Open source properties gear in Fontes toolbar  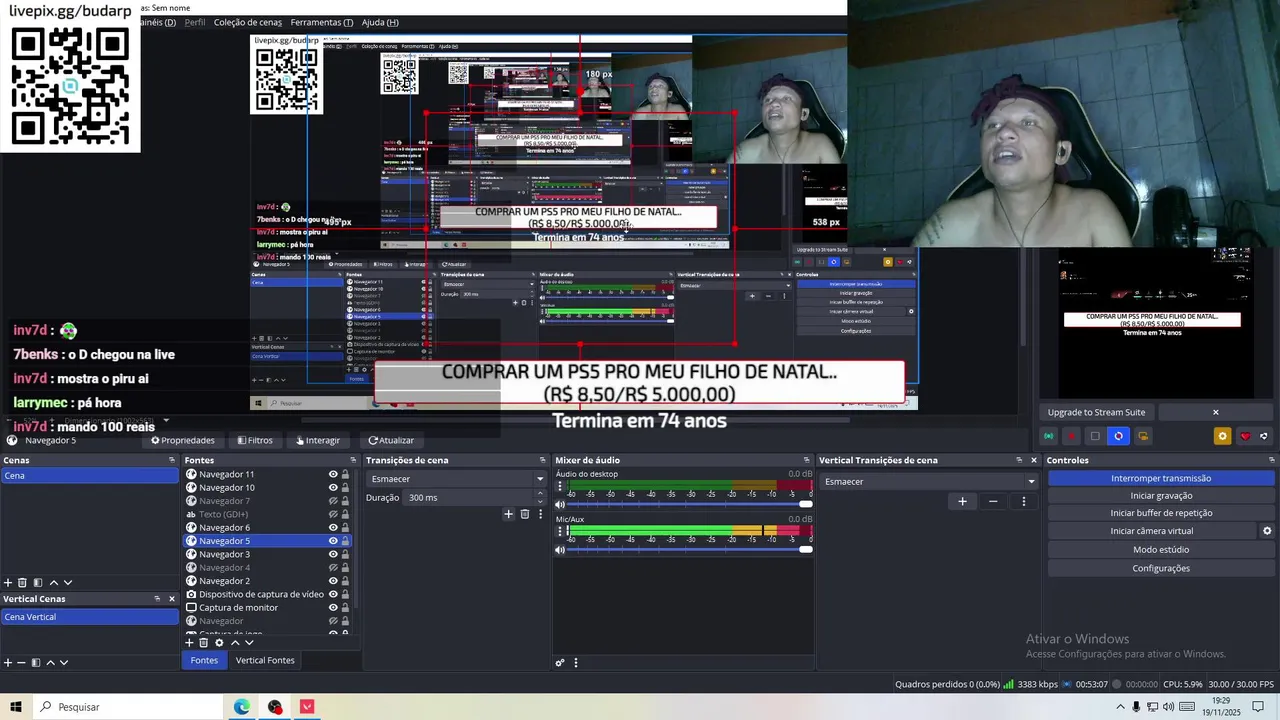click(219, 642)
